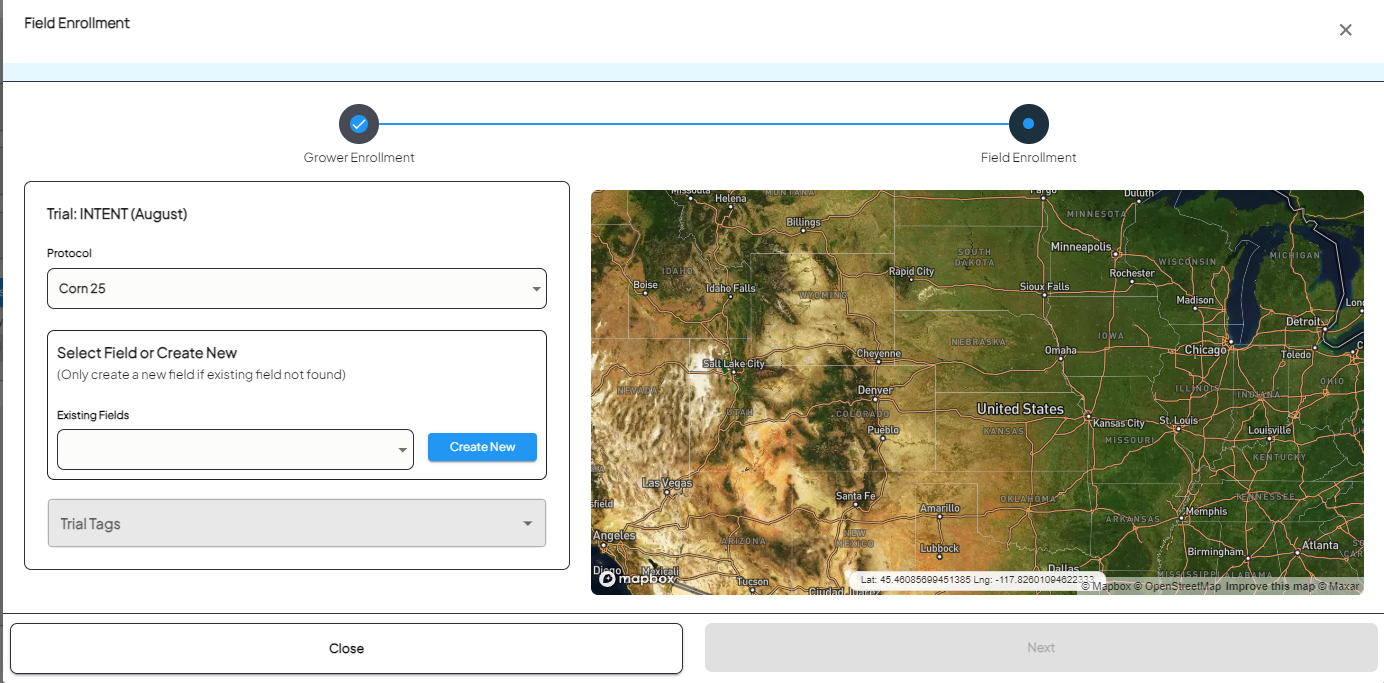This screenshot has height=683, width=1384.
Task: Open the © OpenStreetMap attribution link
Action: pyautogui.click(x=1177, y=587)
